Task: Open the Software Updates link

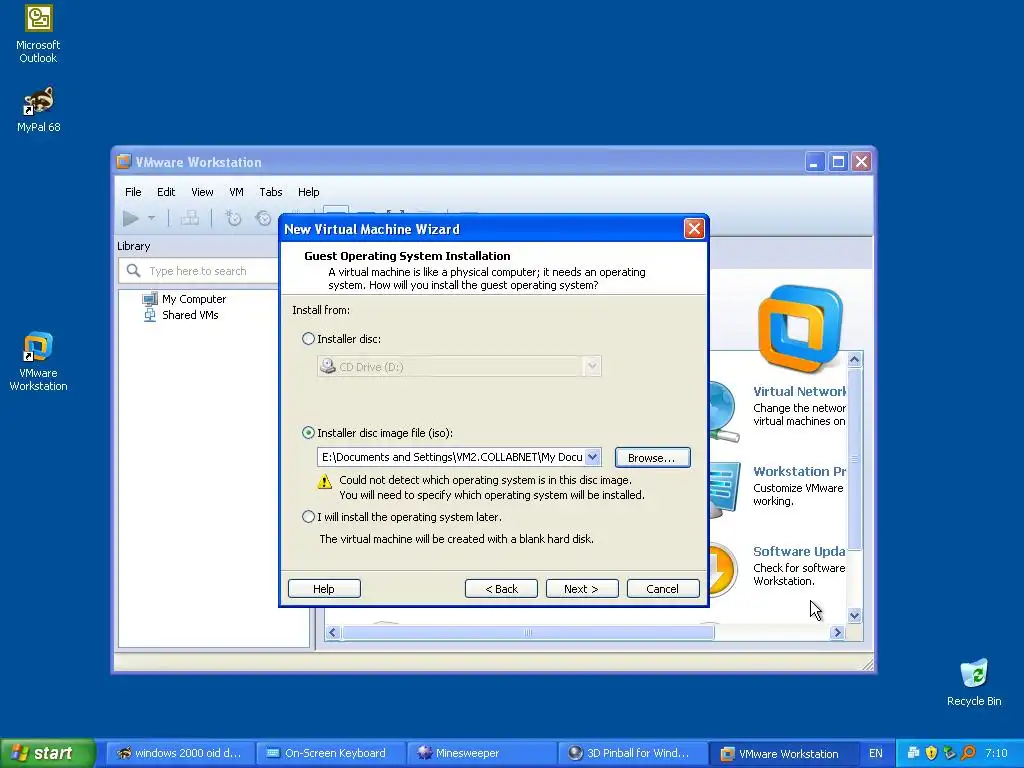Action: [x=799, y=551]
